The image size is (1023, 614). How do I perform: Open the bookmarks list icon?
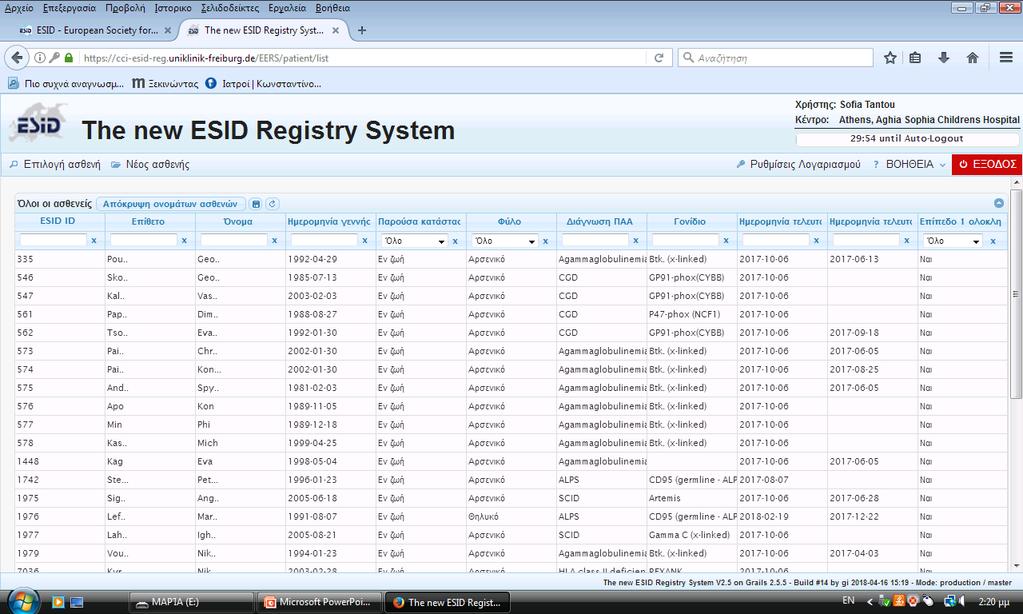(x=915, y=57)
